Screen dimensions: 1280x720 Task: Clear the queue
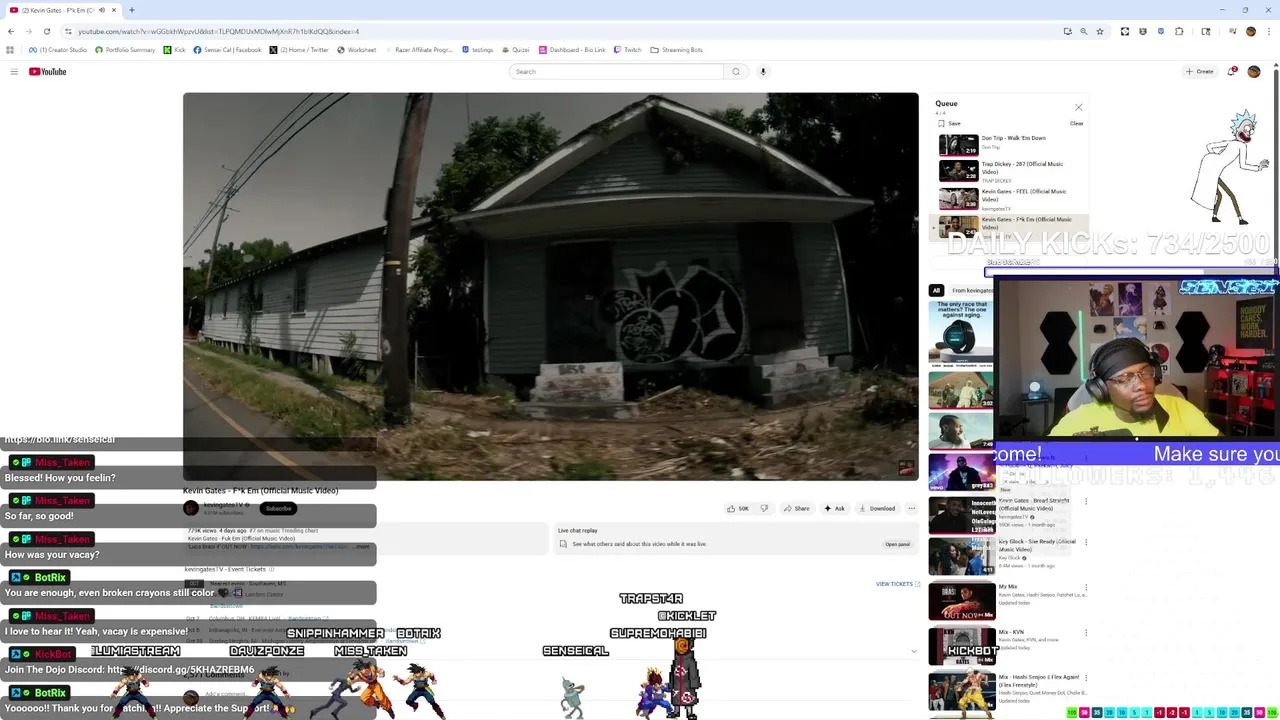click(x=1076, y=123)
